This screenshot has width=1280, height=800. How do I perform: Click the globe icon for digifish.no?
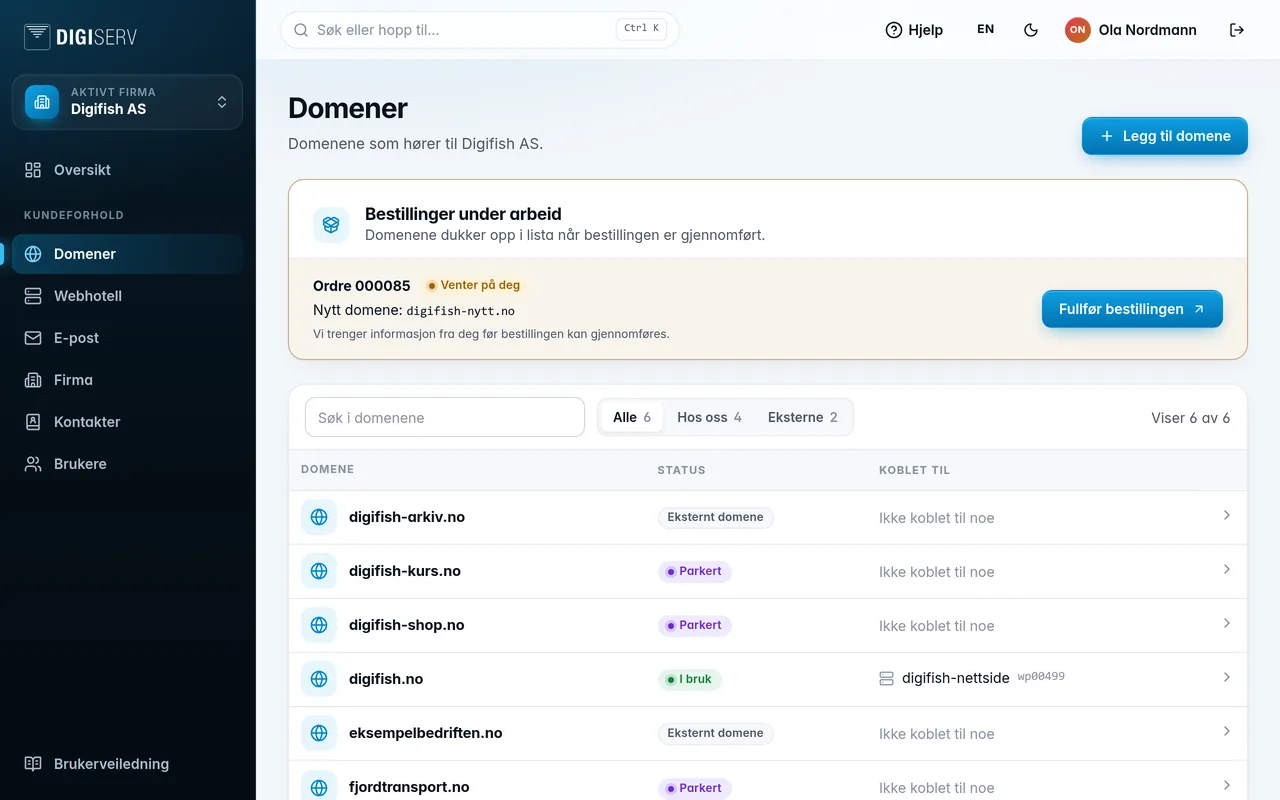(319, 679)
